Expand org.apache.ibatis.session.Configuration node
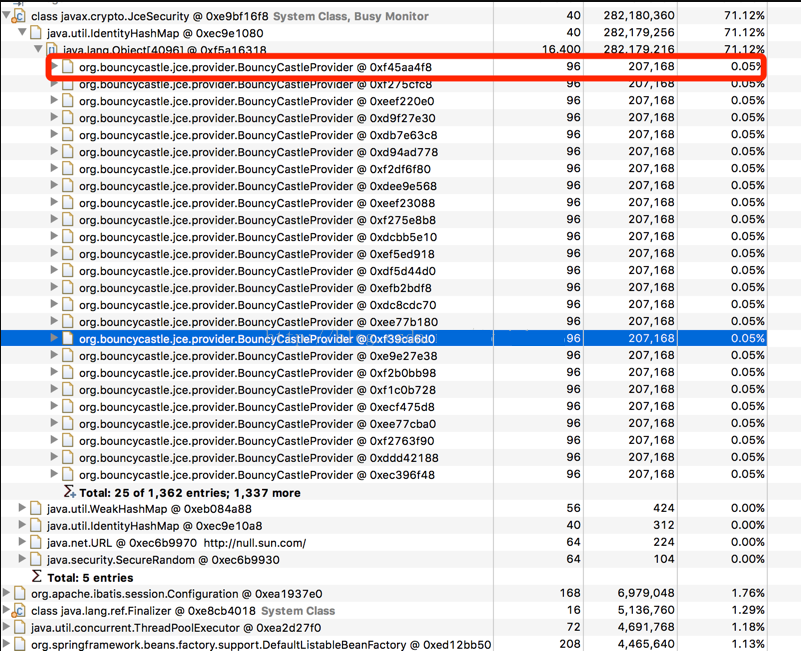The height and width of the screenshot is (651, 801). pyautogui.click(x=6, y=592)
